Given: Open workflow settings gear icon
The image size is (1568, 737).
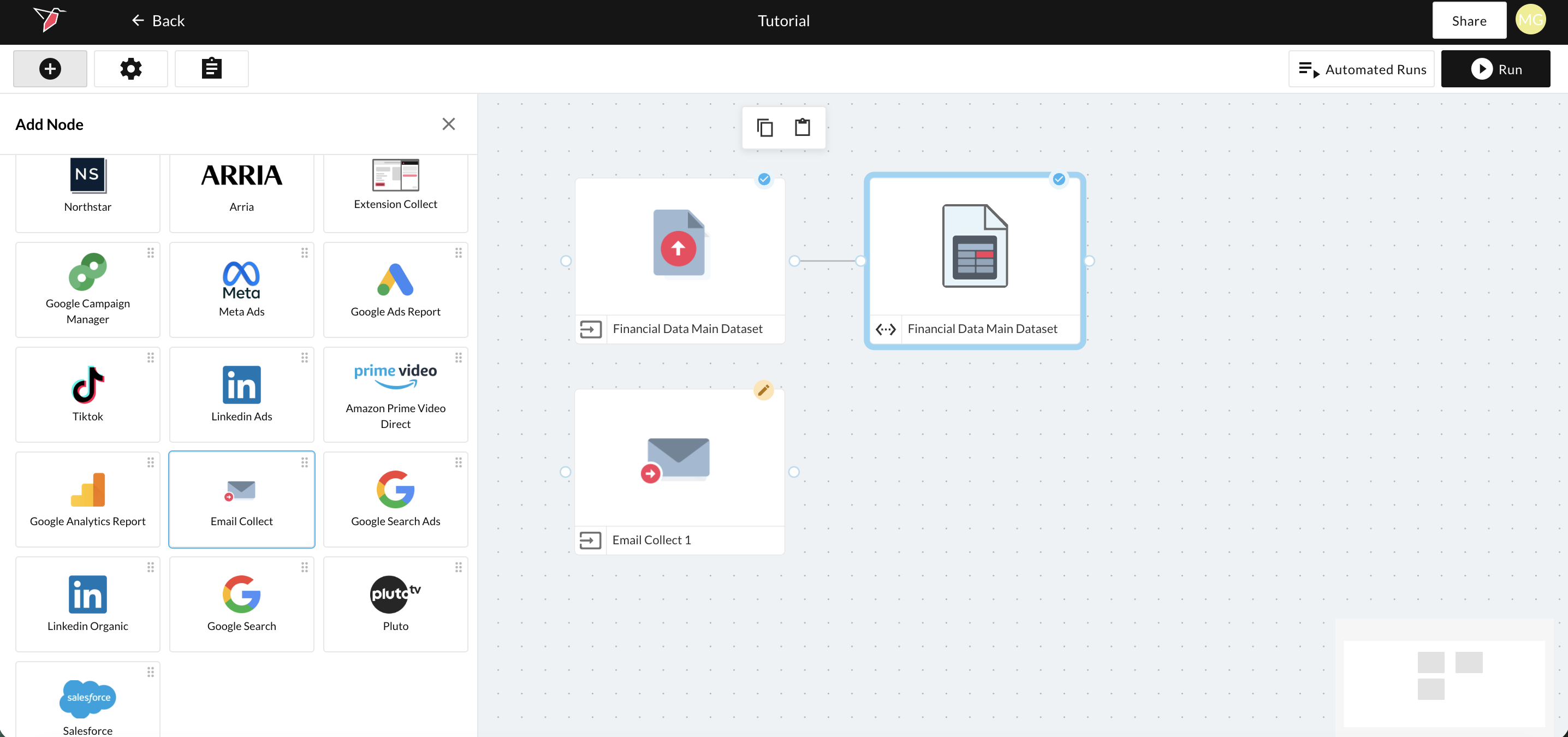Looking at the screenshot, I should 131,69.
